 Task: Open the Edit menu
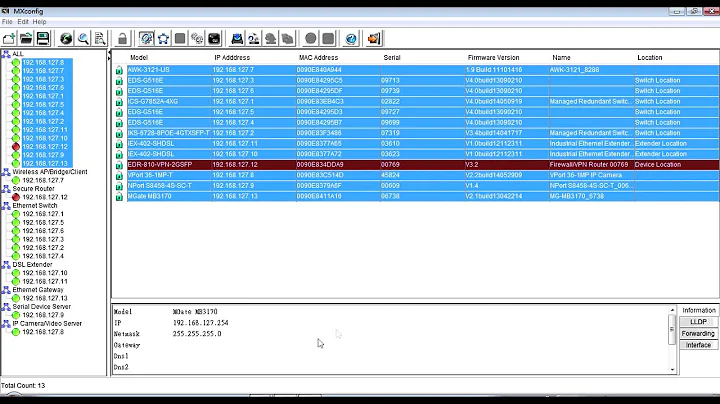tap(23, 22)
